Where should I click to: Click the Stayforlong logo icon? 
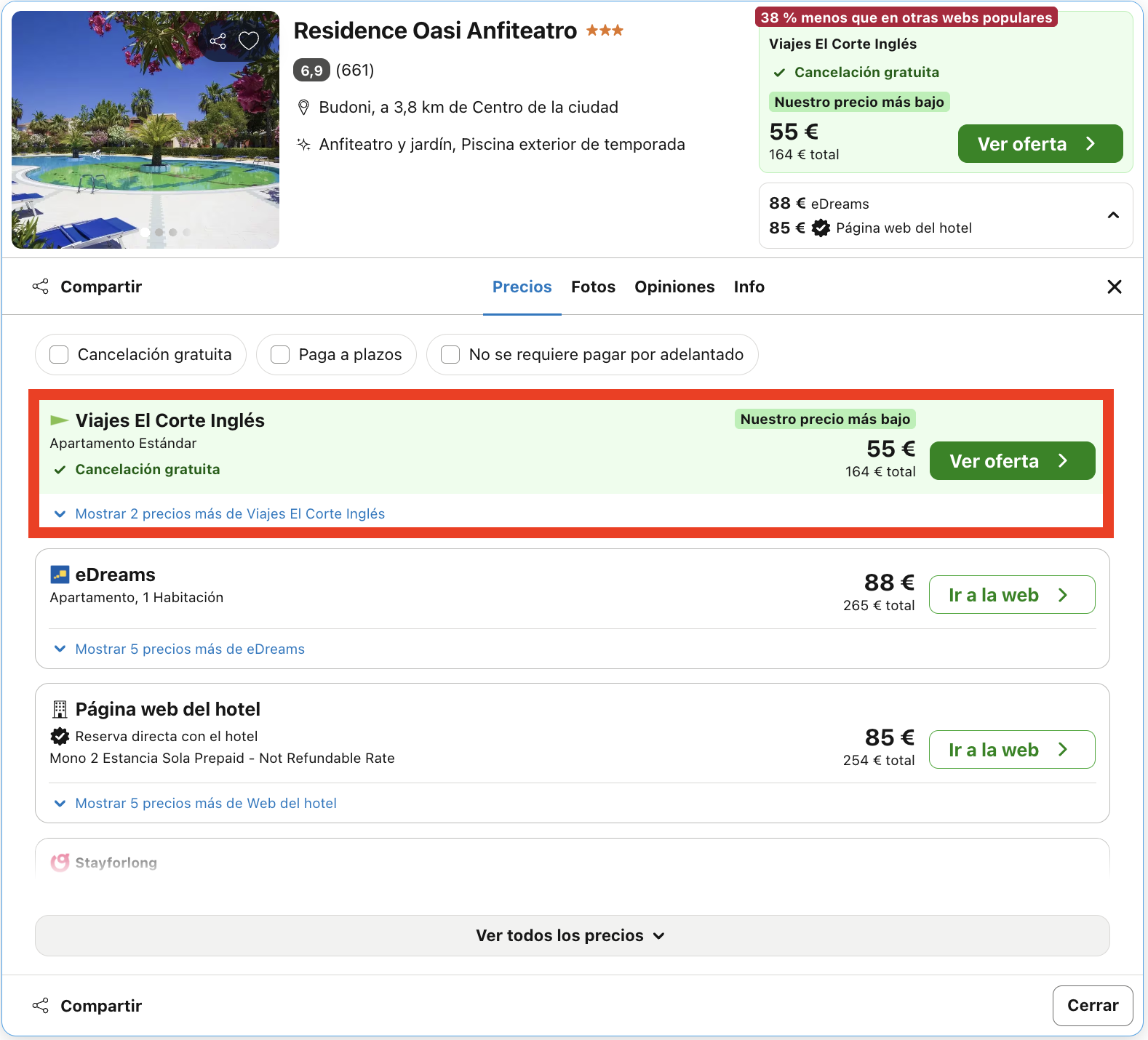pyautogui.click(x=60, y=862)
